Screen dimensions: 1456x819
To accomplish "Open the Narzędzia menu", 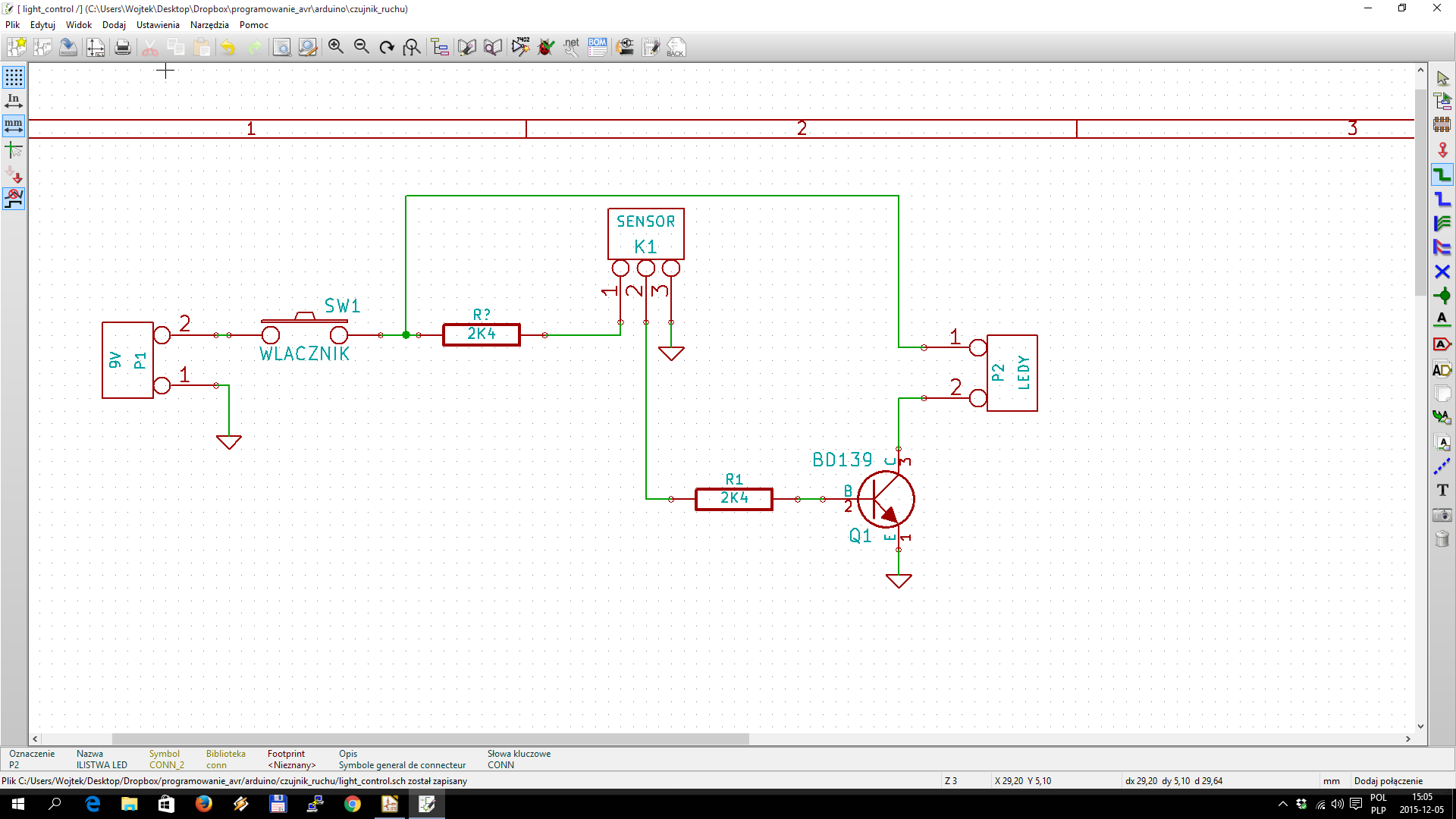I will [x=209, y=25].
